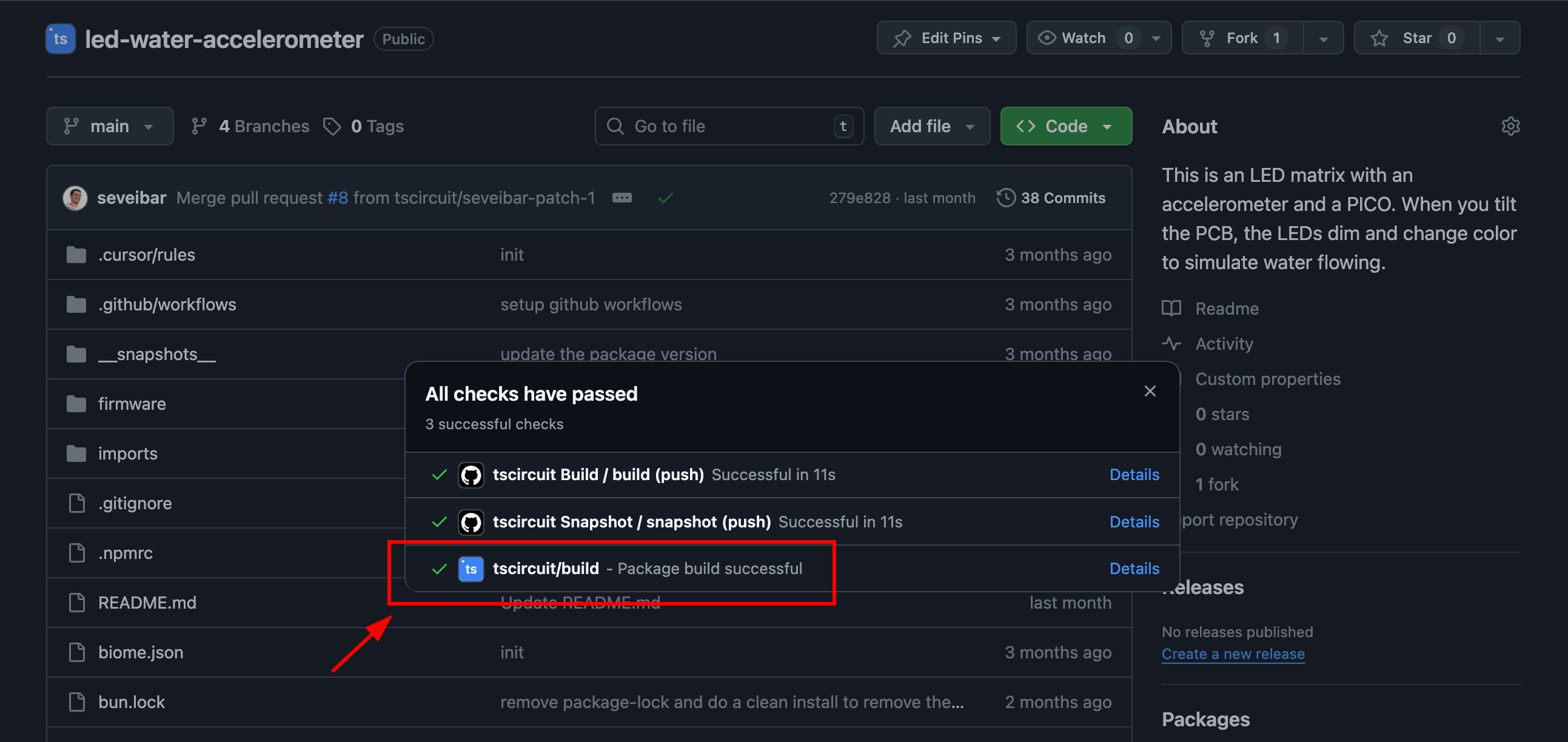
Task: Click the copy commit message icon
Action: click(622, 197)
